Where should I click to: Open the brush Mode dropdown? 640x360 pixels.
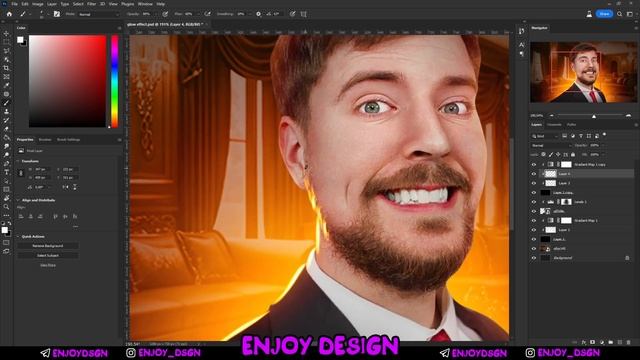point(98,14)
